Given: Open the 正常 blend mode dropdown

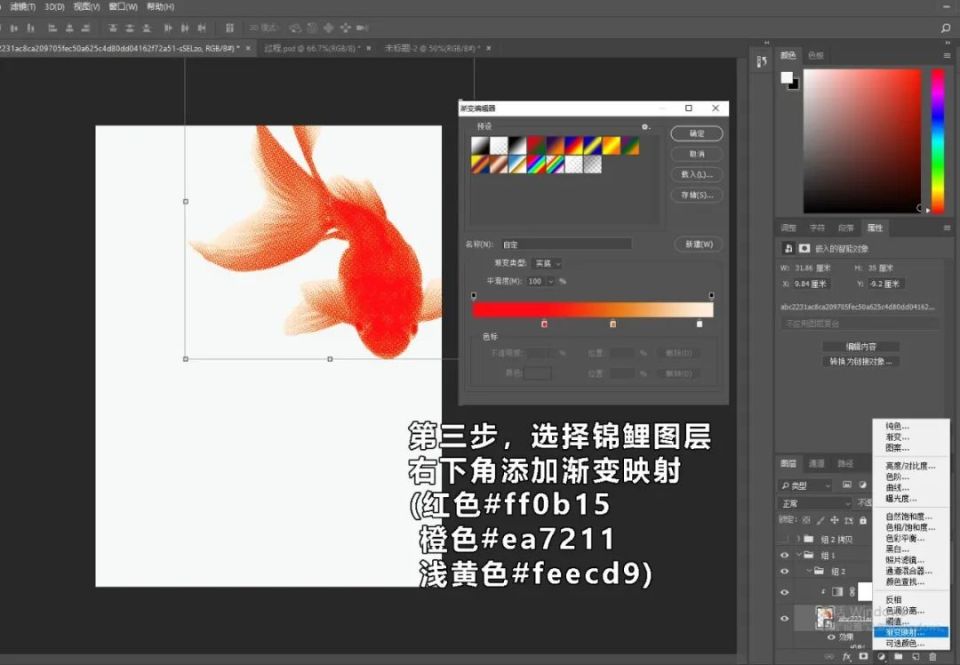Looking at the screenshot, I should (816, 503).
